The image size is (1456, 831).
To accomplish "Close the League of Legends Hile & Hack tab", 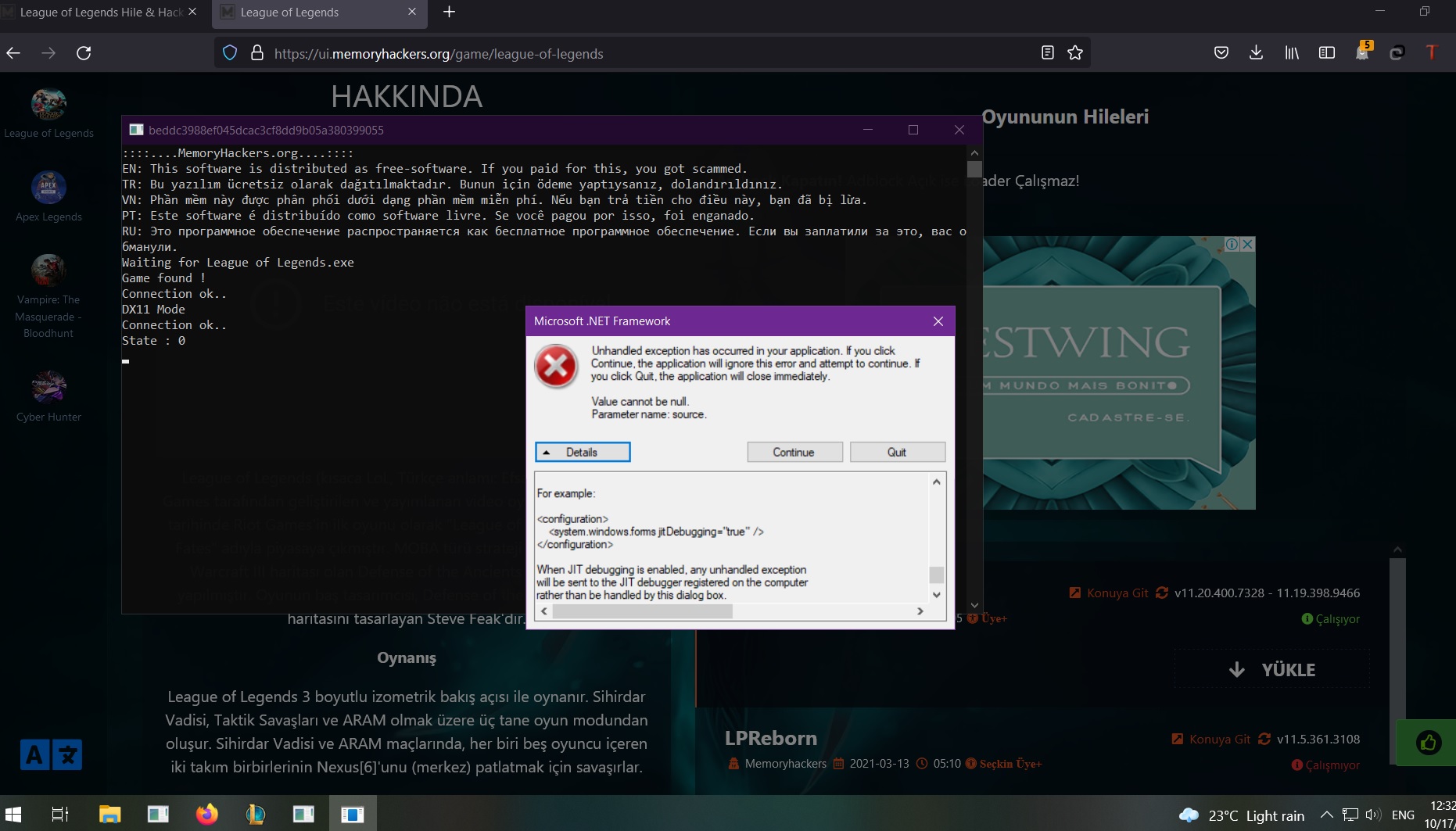I will click(x=192, y=12).
